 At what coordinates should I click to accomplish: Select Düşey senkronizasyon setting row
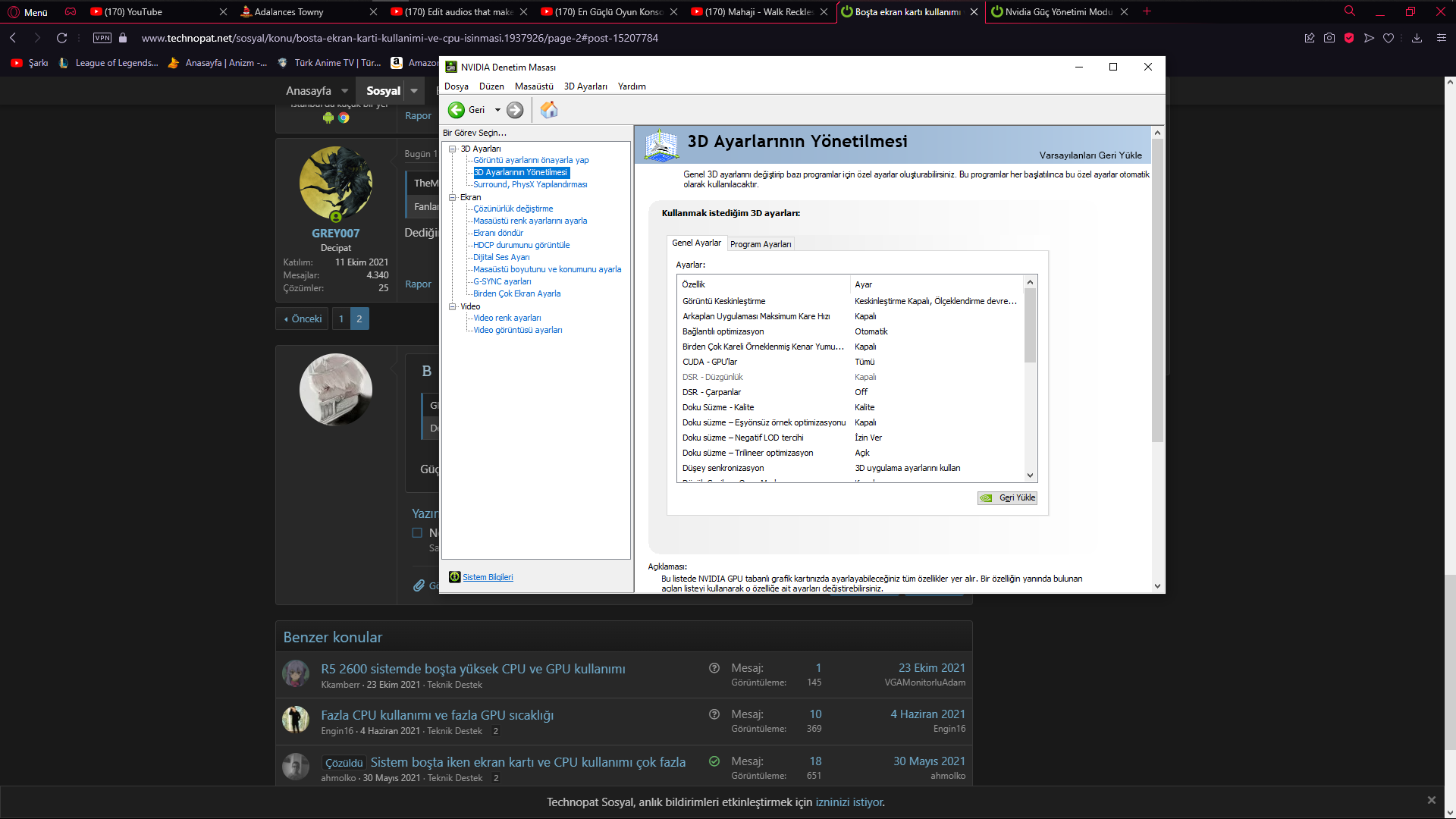tap(850, 468)
